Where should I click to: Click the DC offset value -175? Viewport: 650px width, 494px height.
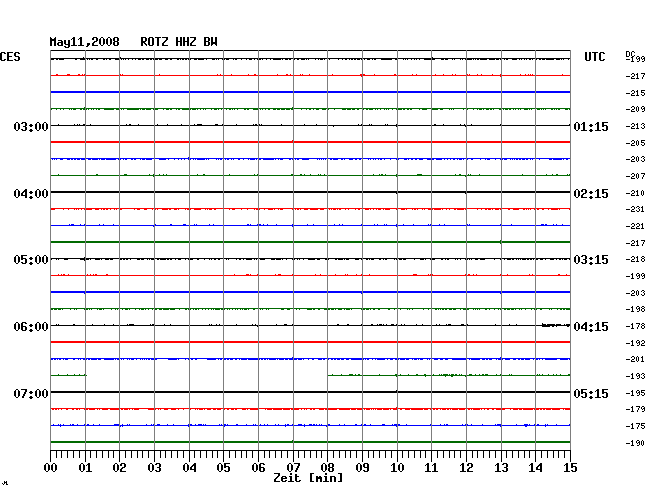point(635,426)
